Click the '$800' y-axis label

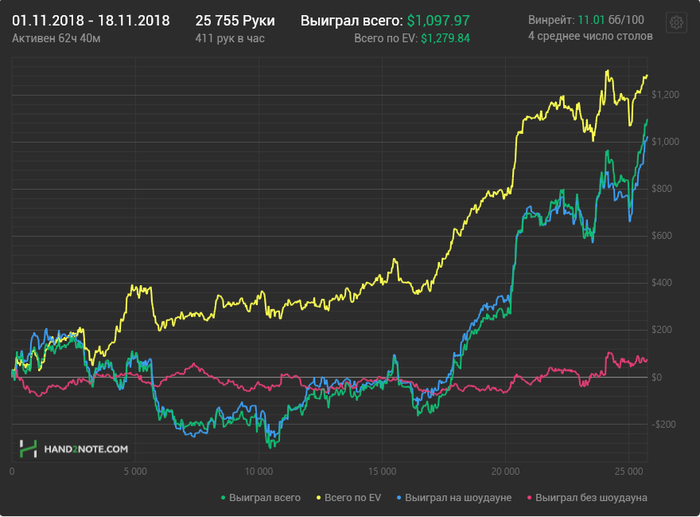click(x=662, y=188)
